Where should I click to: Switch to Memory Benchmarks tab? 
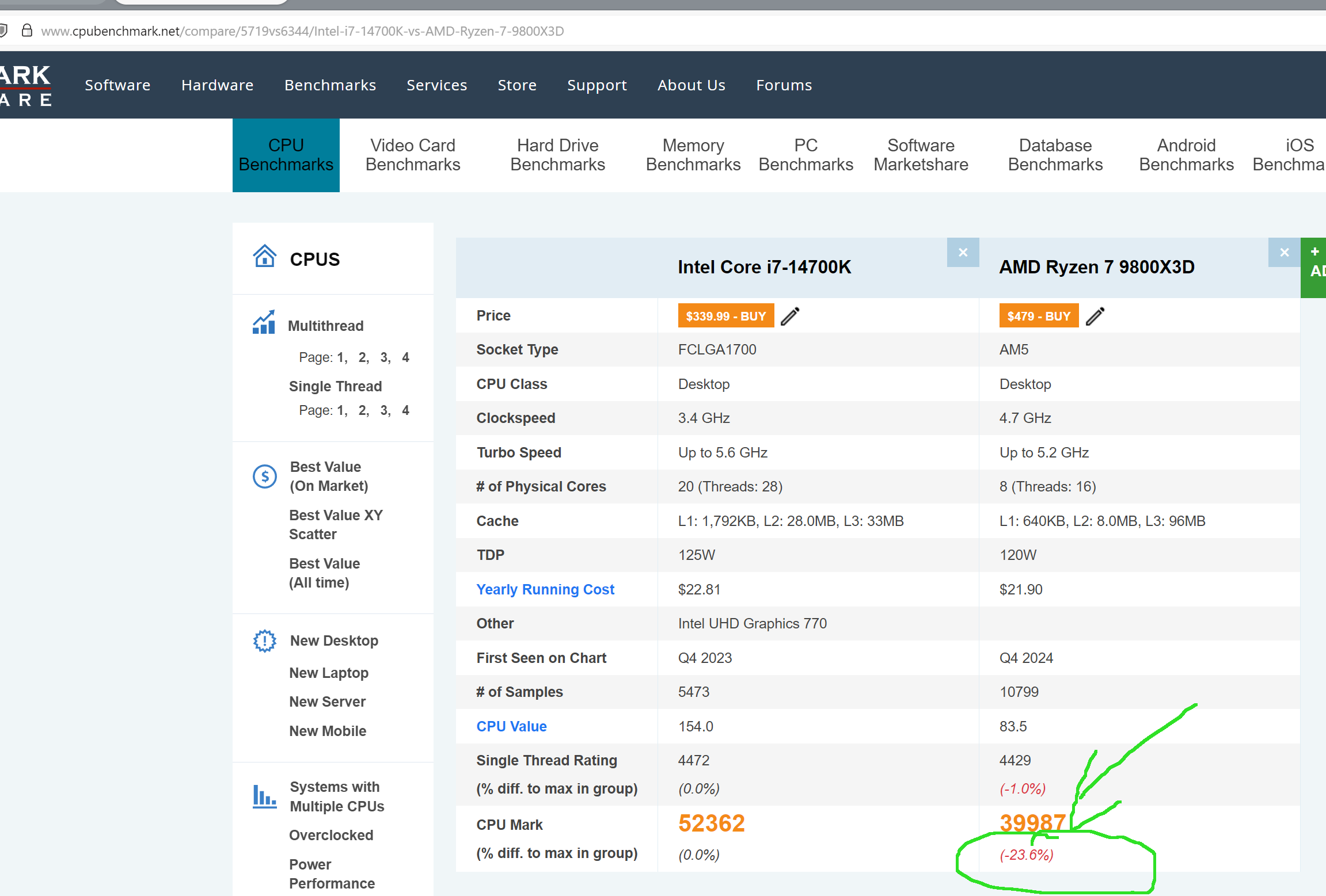click(x=693, y=155)
